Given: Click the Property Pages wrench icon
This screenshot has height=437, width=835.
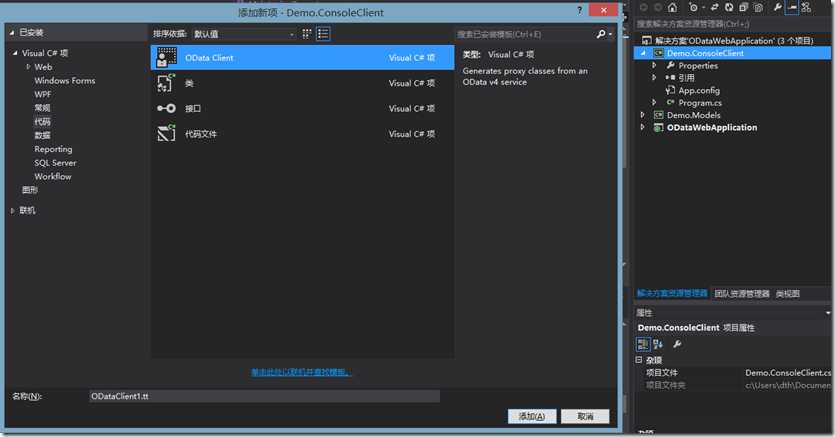Looking at the screenshot, I should (677, 344).
